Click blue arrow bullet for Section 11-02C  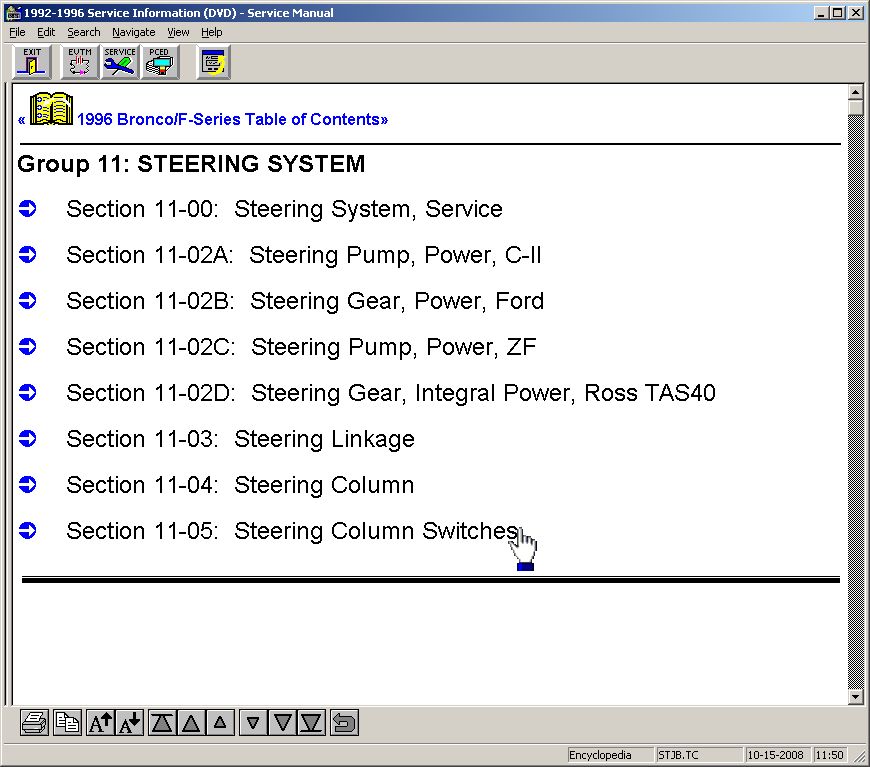pyautogui.click(x=27, y=347)
